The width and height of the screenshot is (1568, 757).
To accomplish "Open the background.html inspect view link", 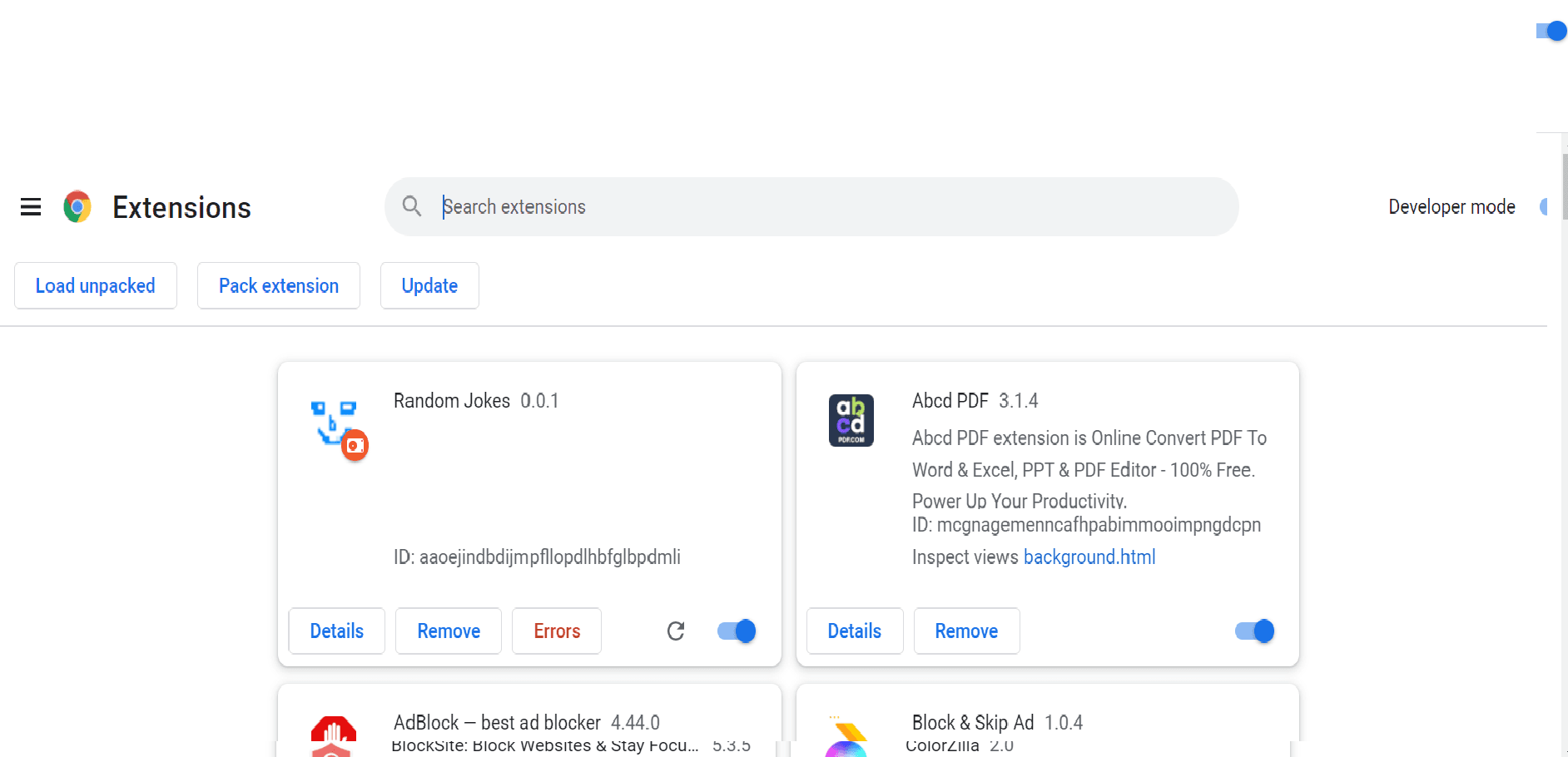I will [x=1089, y=557].
